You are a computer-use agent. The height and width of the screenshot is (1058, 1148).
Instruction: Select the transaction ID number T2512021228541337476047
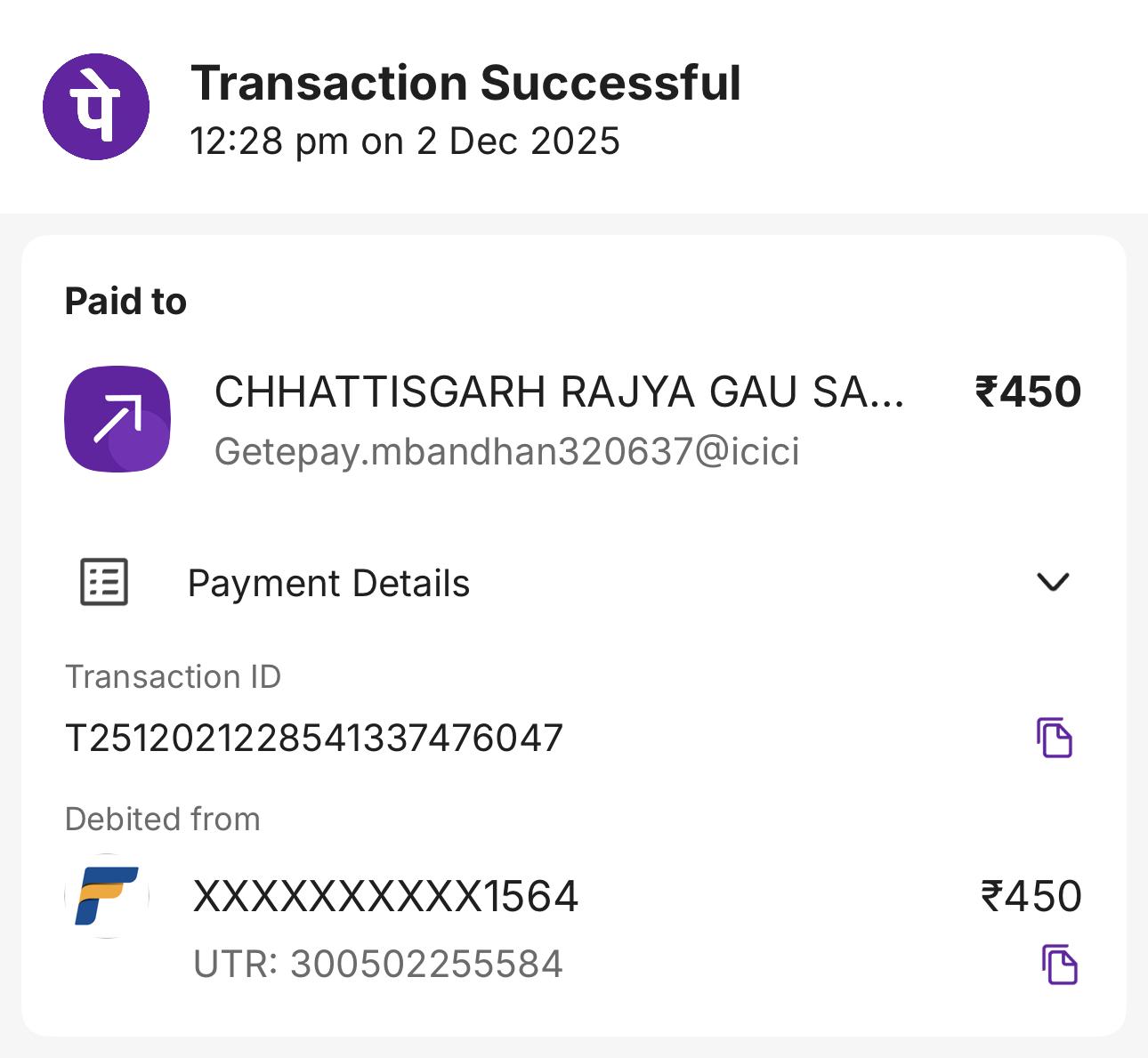tap(314, 739)
